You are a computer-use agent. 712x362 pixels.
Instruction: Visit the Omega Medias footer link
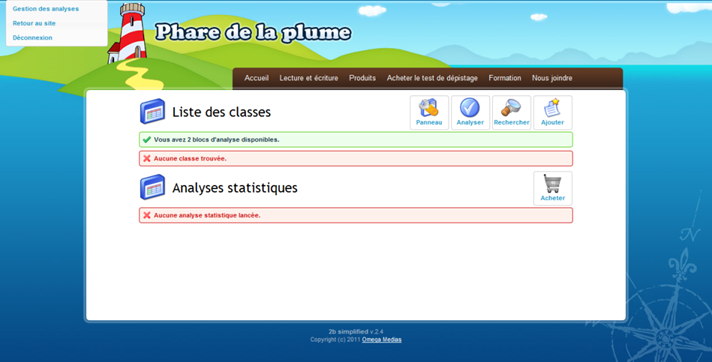click(381, 340)
